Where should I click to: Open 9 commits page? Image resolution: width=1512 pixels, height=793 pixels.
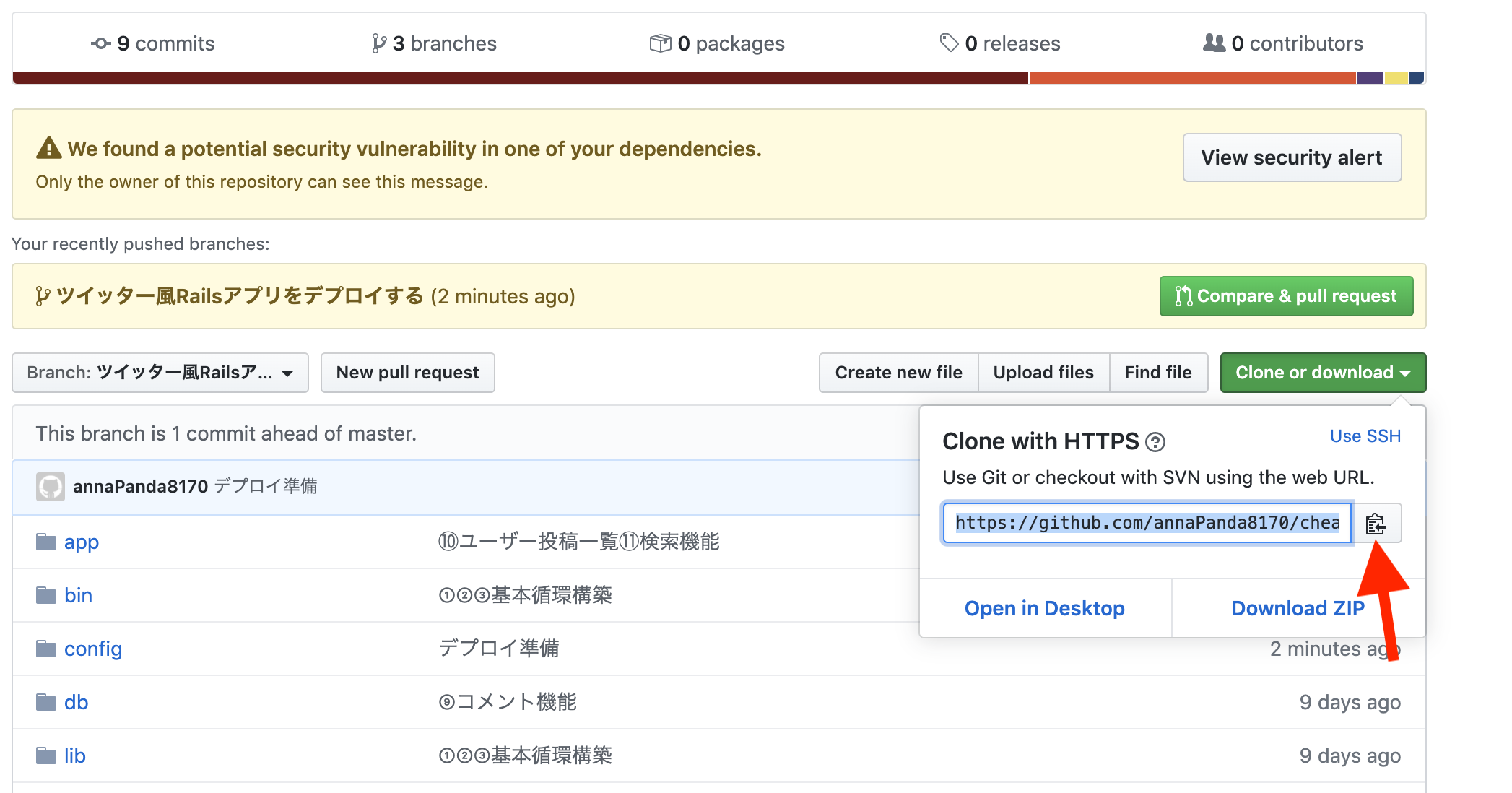[x=153, y=44]
